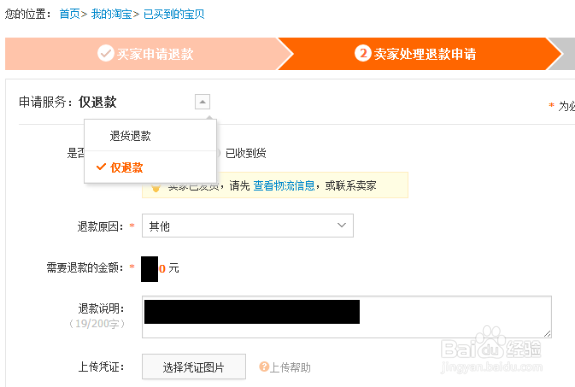This screenshot has width=575, height=387.
Task: Click the checkmark icon on the first step
Action: (x=105, y=53)
